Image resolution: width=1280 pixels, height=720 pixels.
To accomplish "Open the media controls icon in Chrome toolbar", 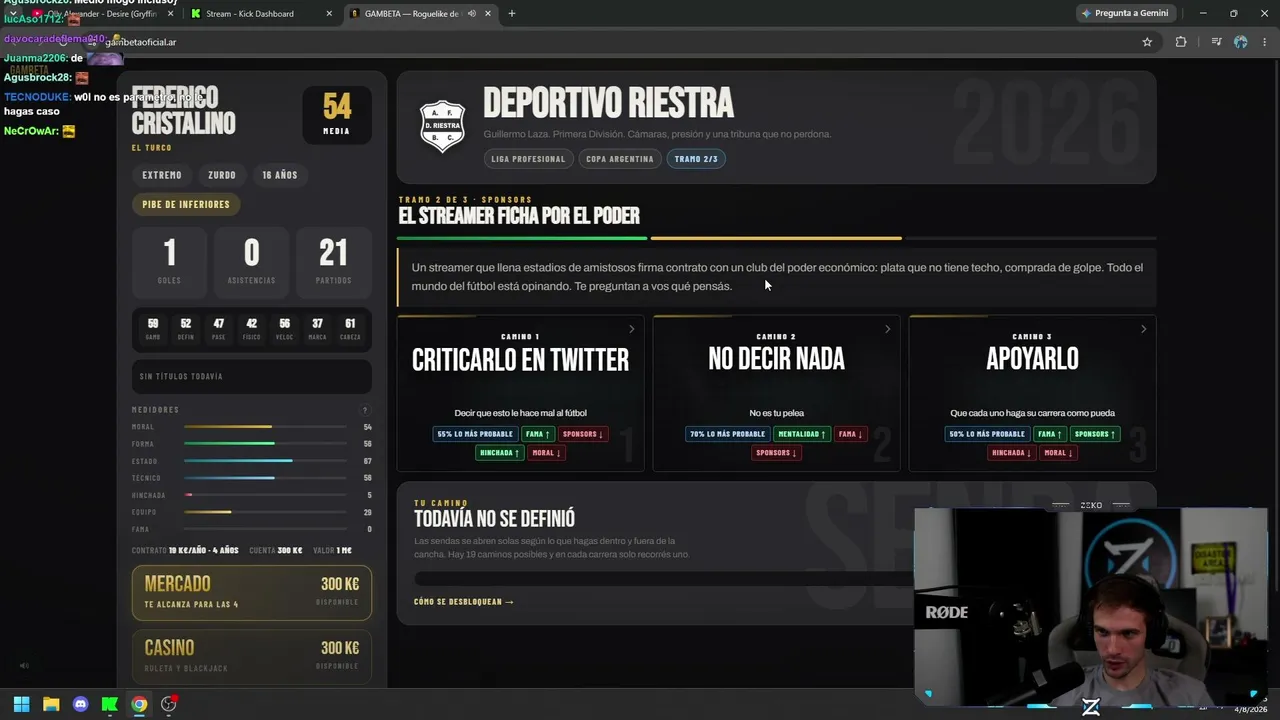I will (x=1216, y=42).
